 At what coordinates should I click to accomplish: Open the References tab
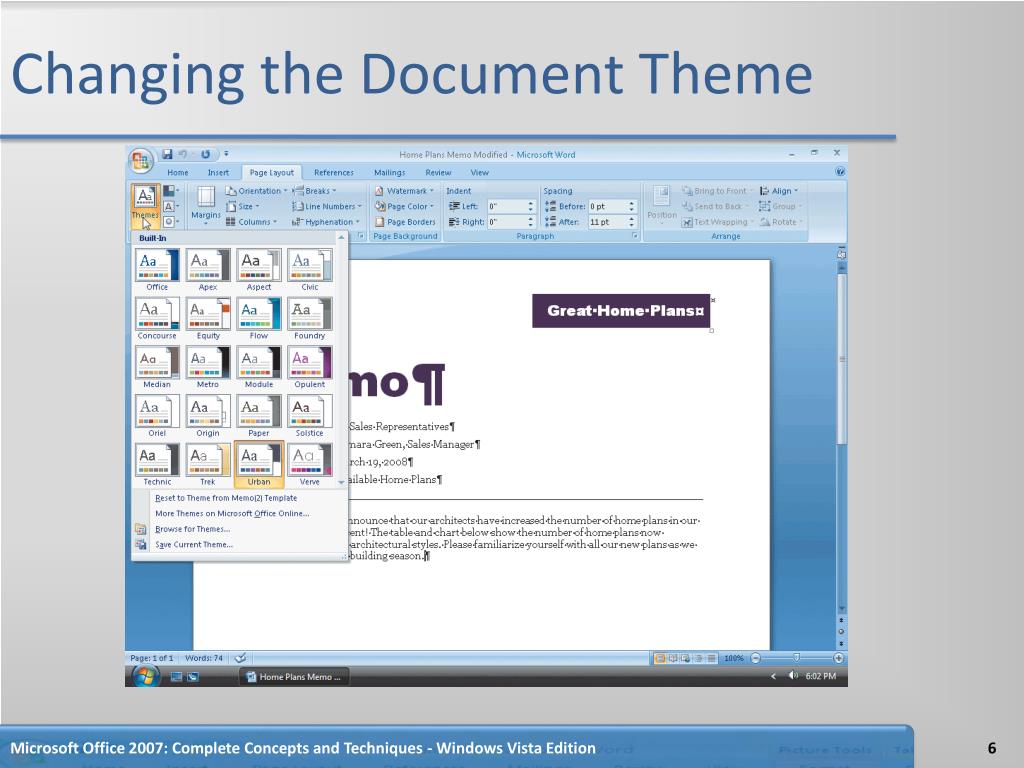[x=334, y=172]
